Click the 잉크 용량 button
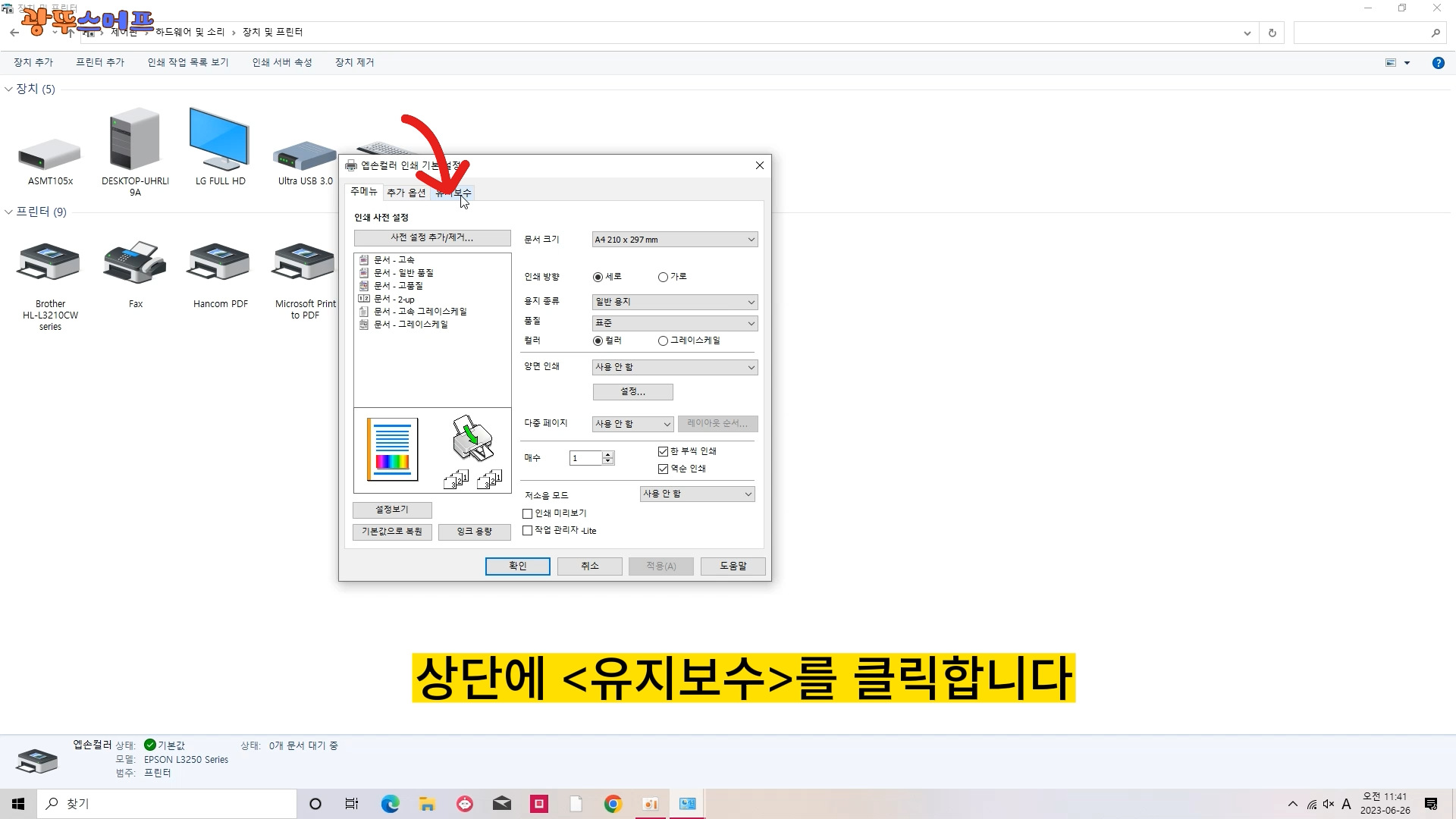1456x819 pixels. [474, 532]
